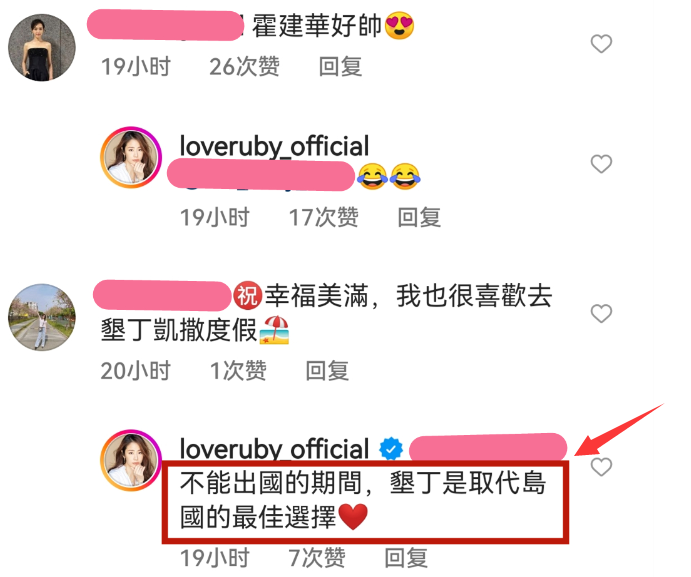Like the 霍建華好帥 comment with the heart
The image size is (691, 577).
(601, 44)
